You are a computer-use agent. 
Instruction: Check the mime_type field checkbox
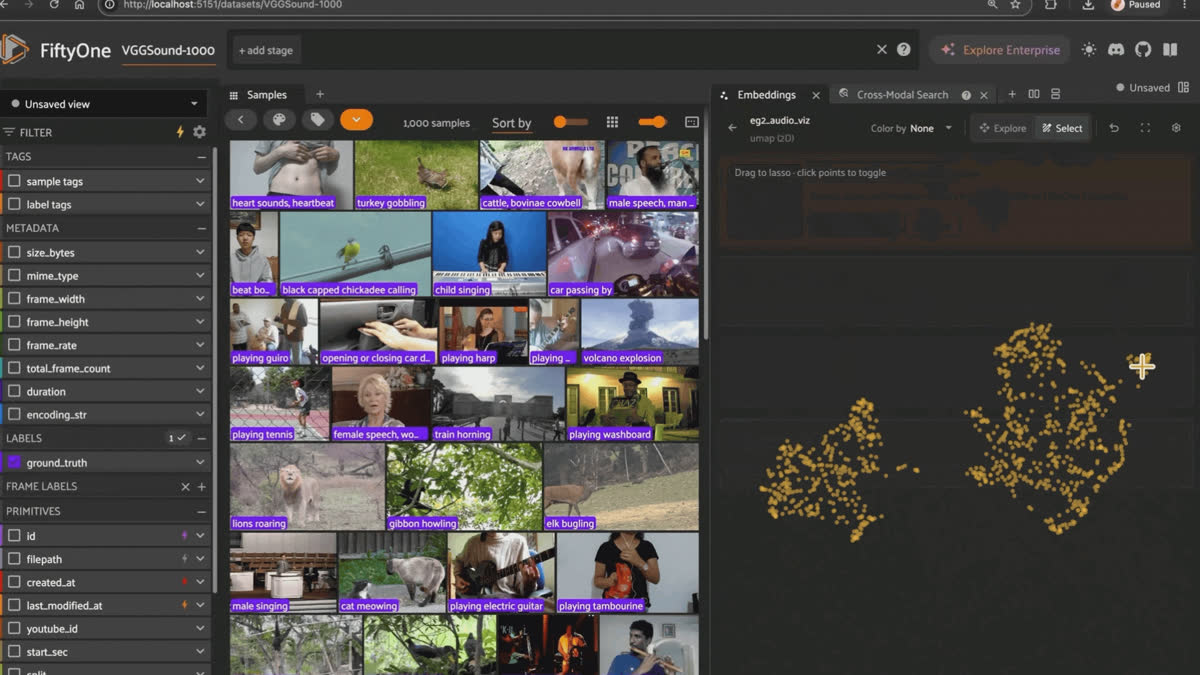point(14,275)
